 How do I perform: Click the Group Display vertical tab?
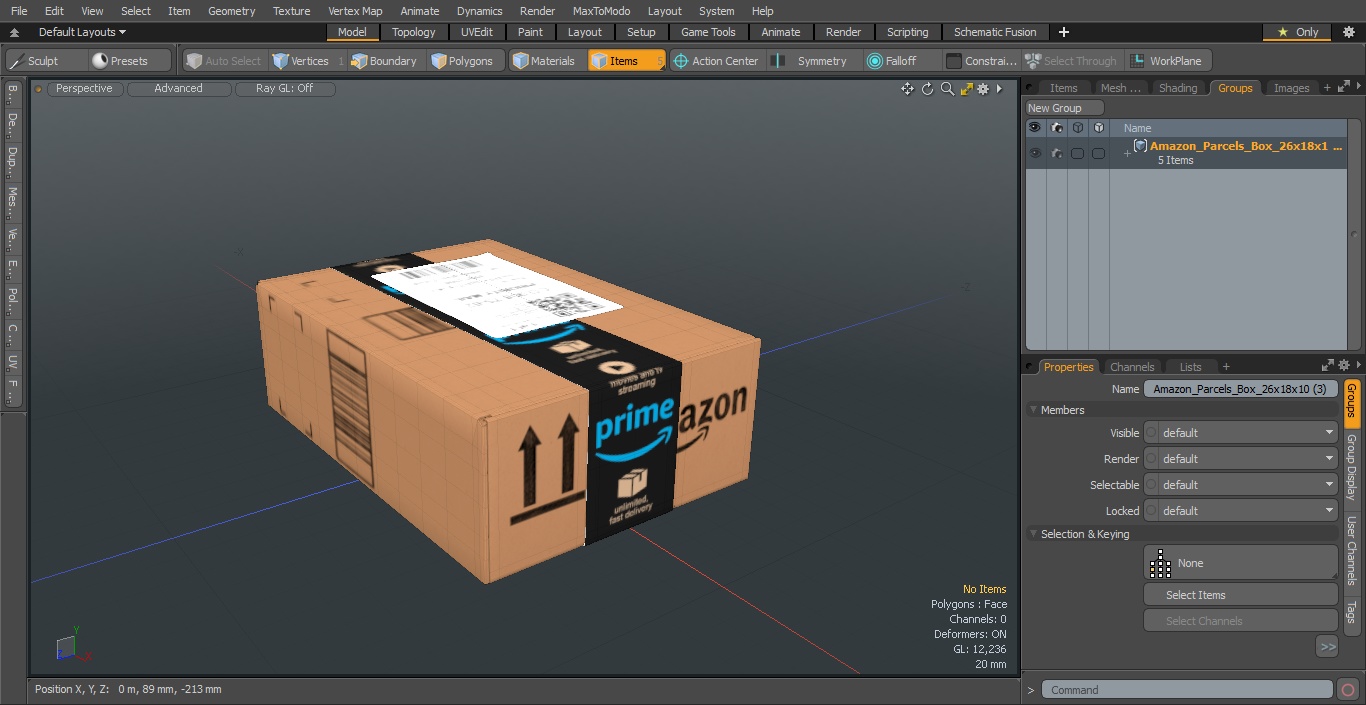1351,467
